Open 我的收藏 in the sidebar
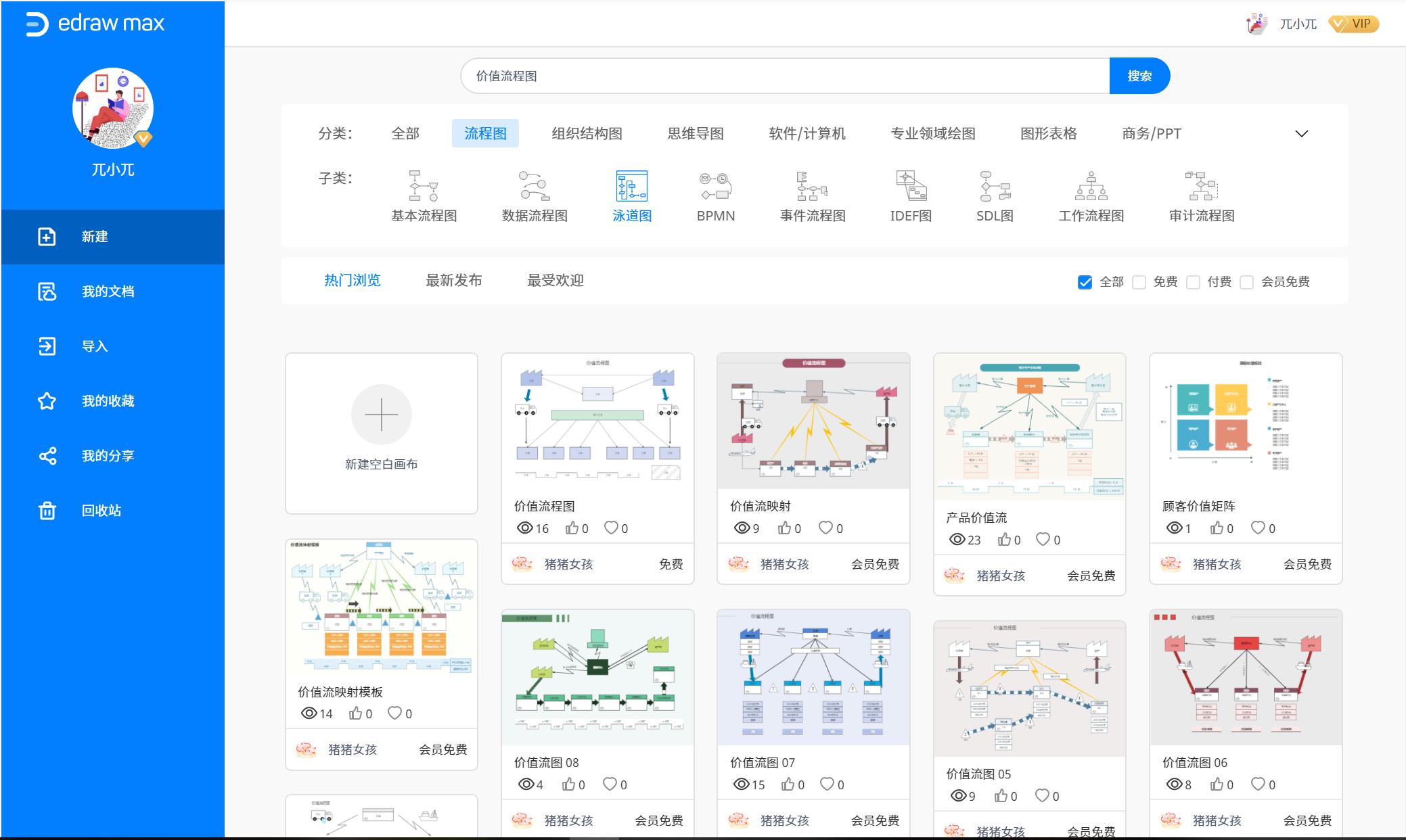Screen dimensions: 1406x840 [x=106, y=400]
